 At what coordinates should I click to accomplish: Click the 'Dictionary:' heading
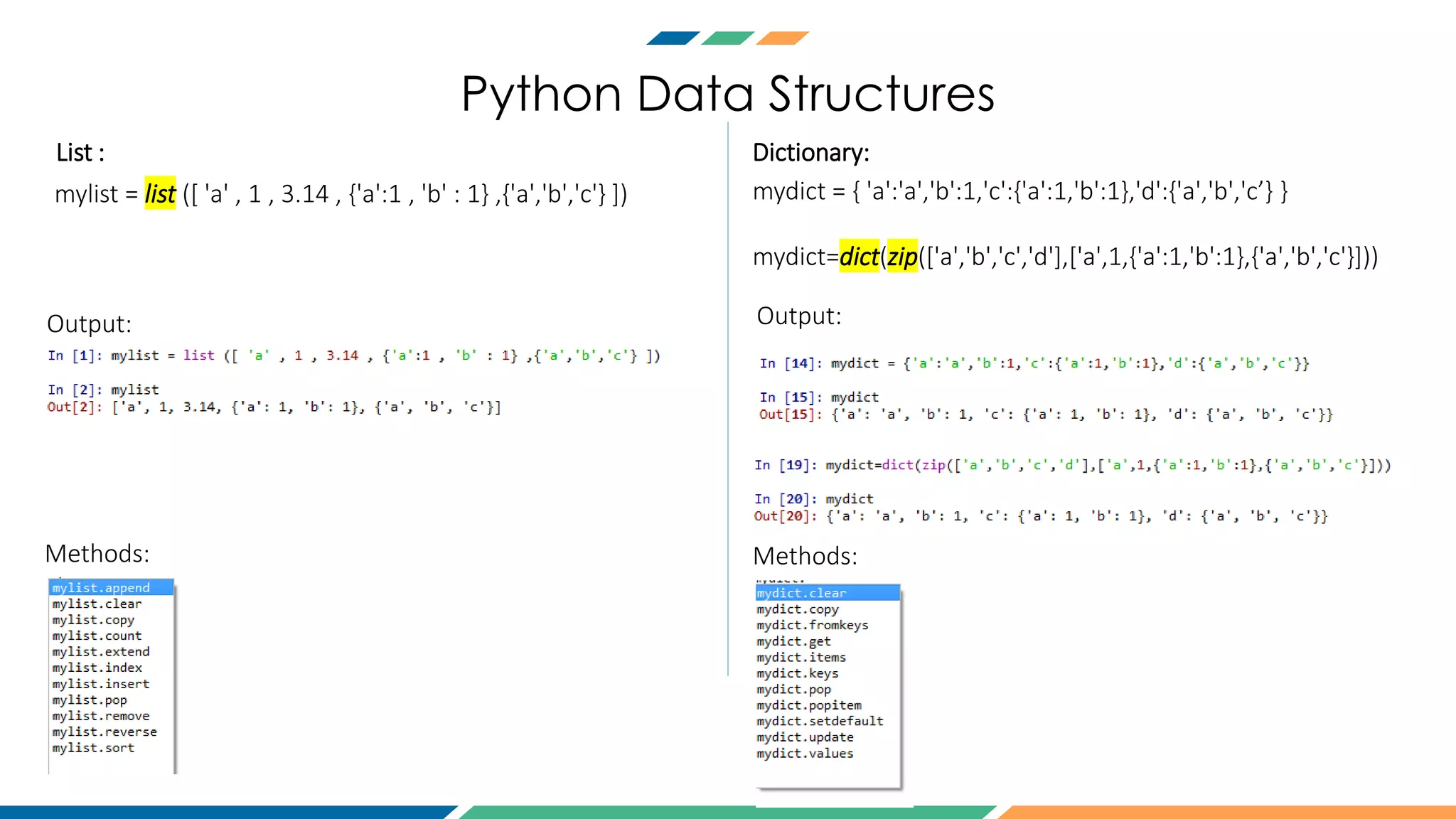tap(811, 153)
